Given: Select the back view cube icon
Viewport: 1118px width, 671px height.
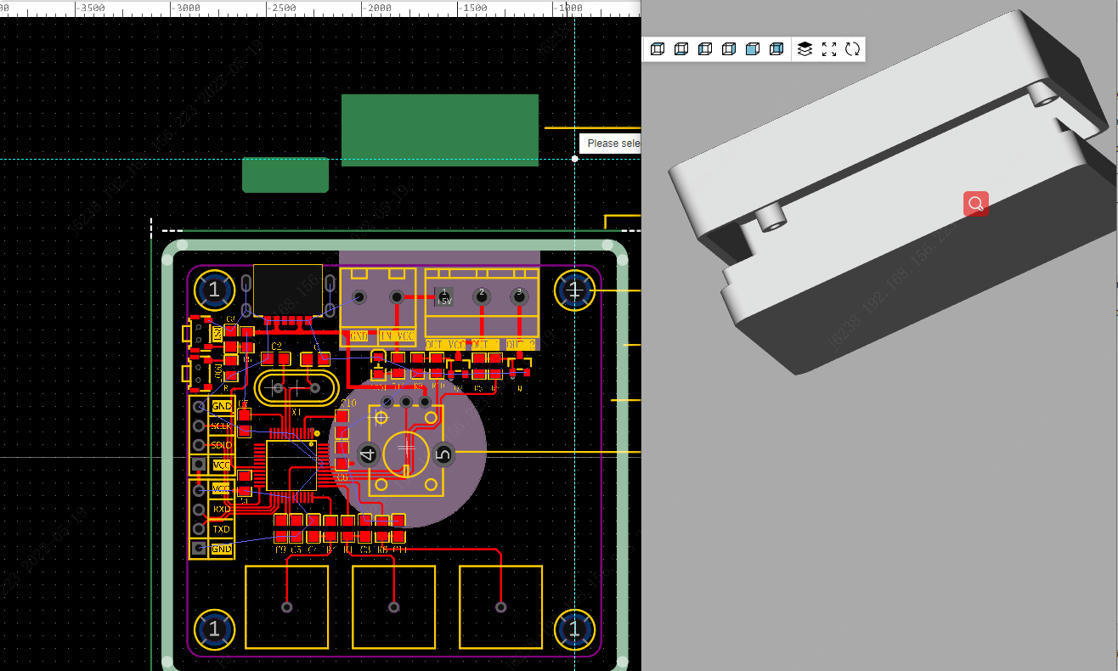Looking at the screenshot, I should 777,49.
